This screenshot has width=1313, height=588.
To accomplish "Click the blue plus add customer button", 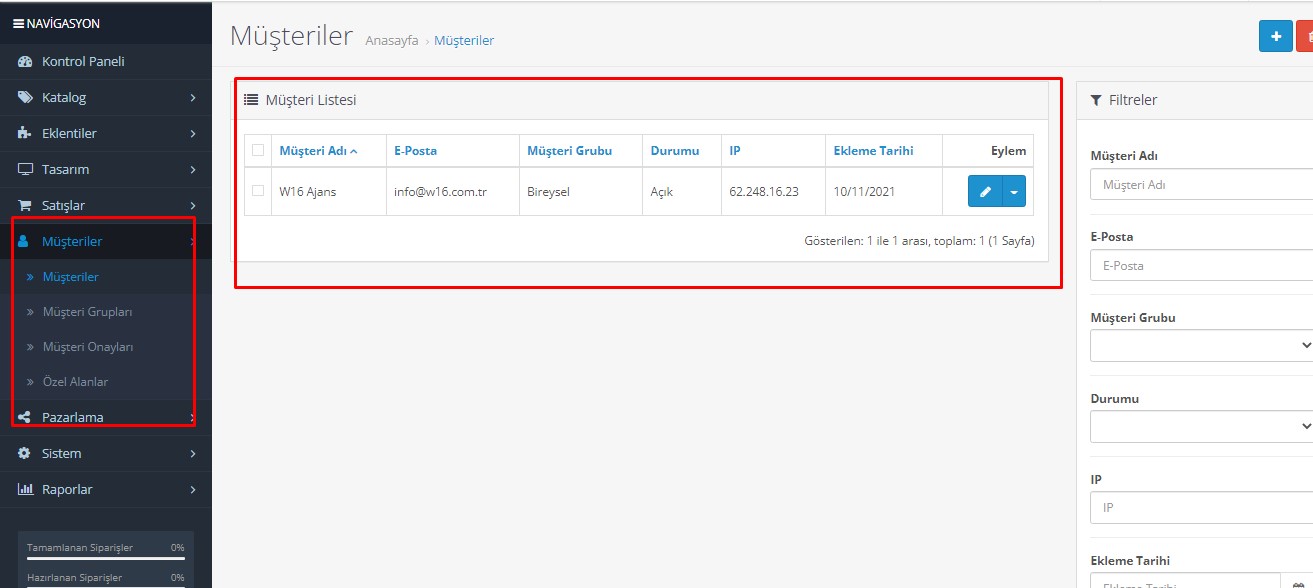I will (x=1275, y=36).
